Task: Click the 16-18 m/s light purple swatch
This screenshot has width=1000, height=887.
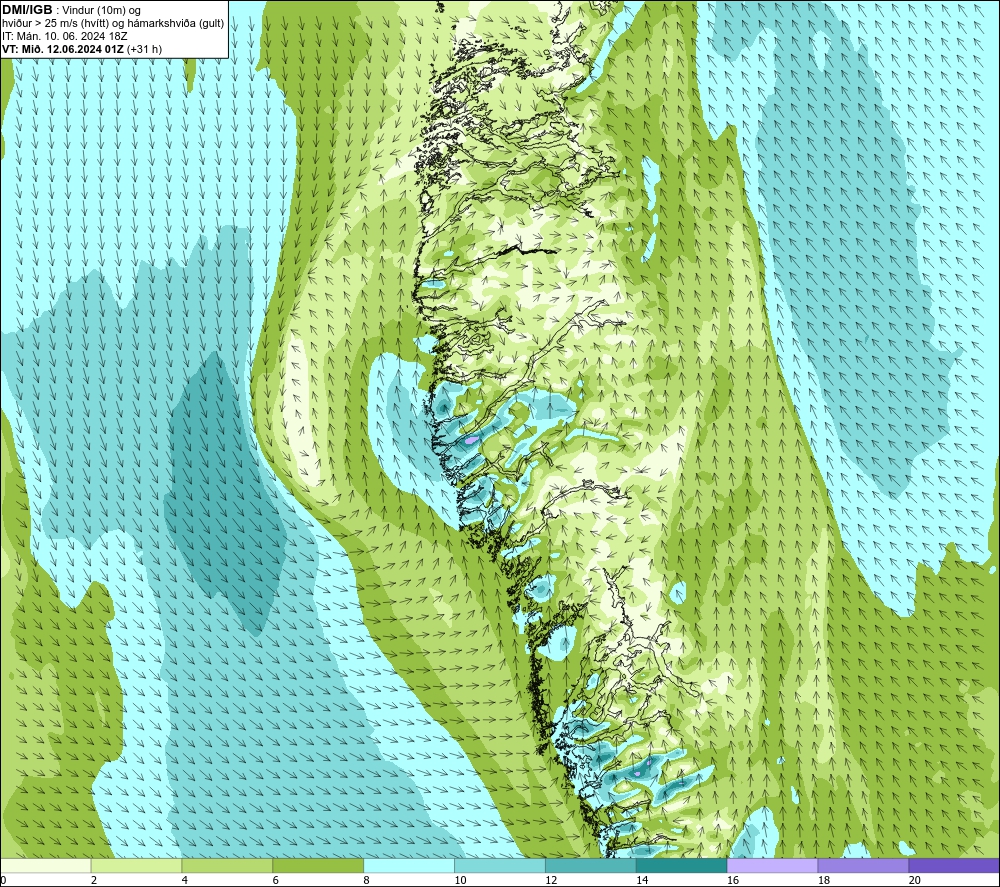Action: [x=772, y=865]
